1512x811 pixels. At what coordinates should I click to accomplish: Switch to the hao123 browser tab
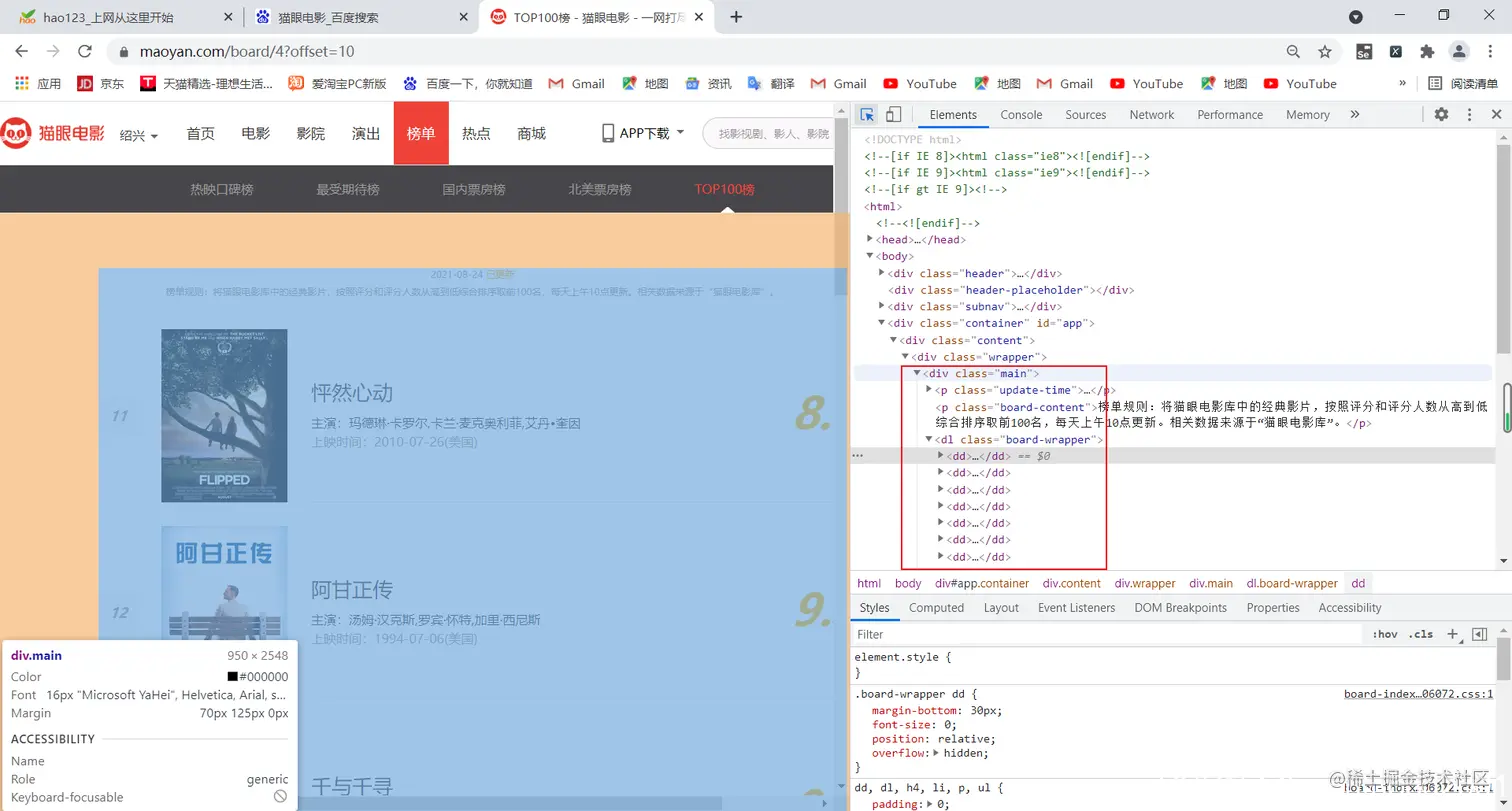pyautogui.click(x=121, y=17)
